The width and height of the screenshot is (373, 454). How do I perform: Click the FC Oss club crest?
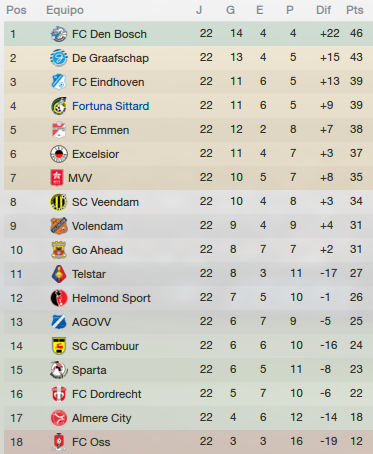coord(59,442)
